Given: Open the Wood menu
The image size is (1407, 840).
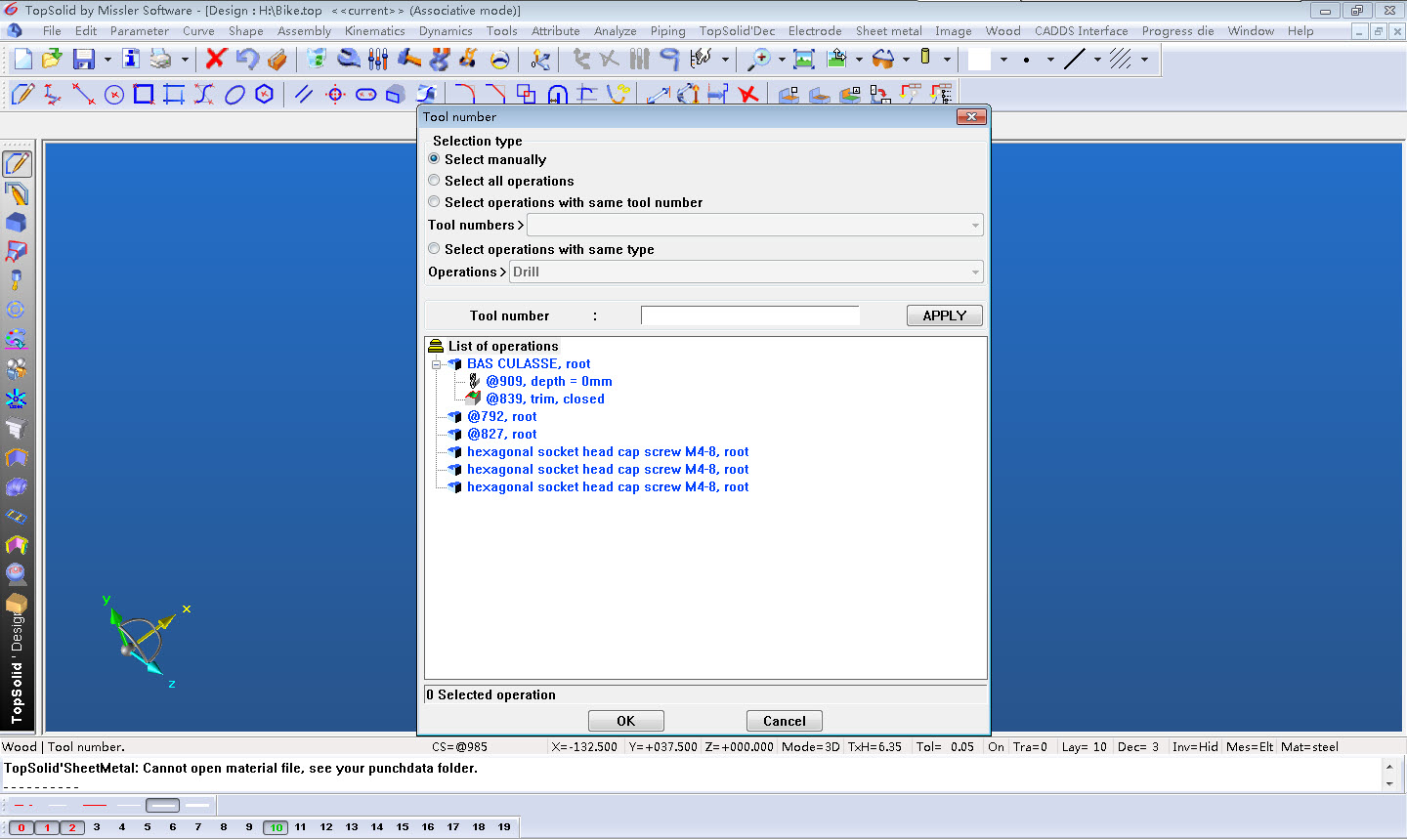Looking at the screenshot, I should pyautogui.click(x=1002, y=31).
